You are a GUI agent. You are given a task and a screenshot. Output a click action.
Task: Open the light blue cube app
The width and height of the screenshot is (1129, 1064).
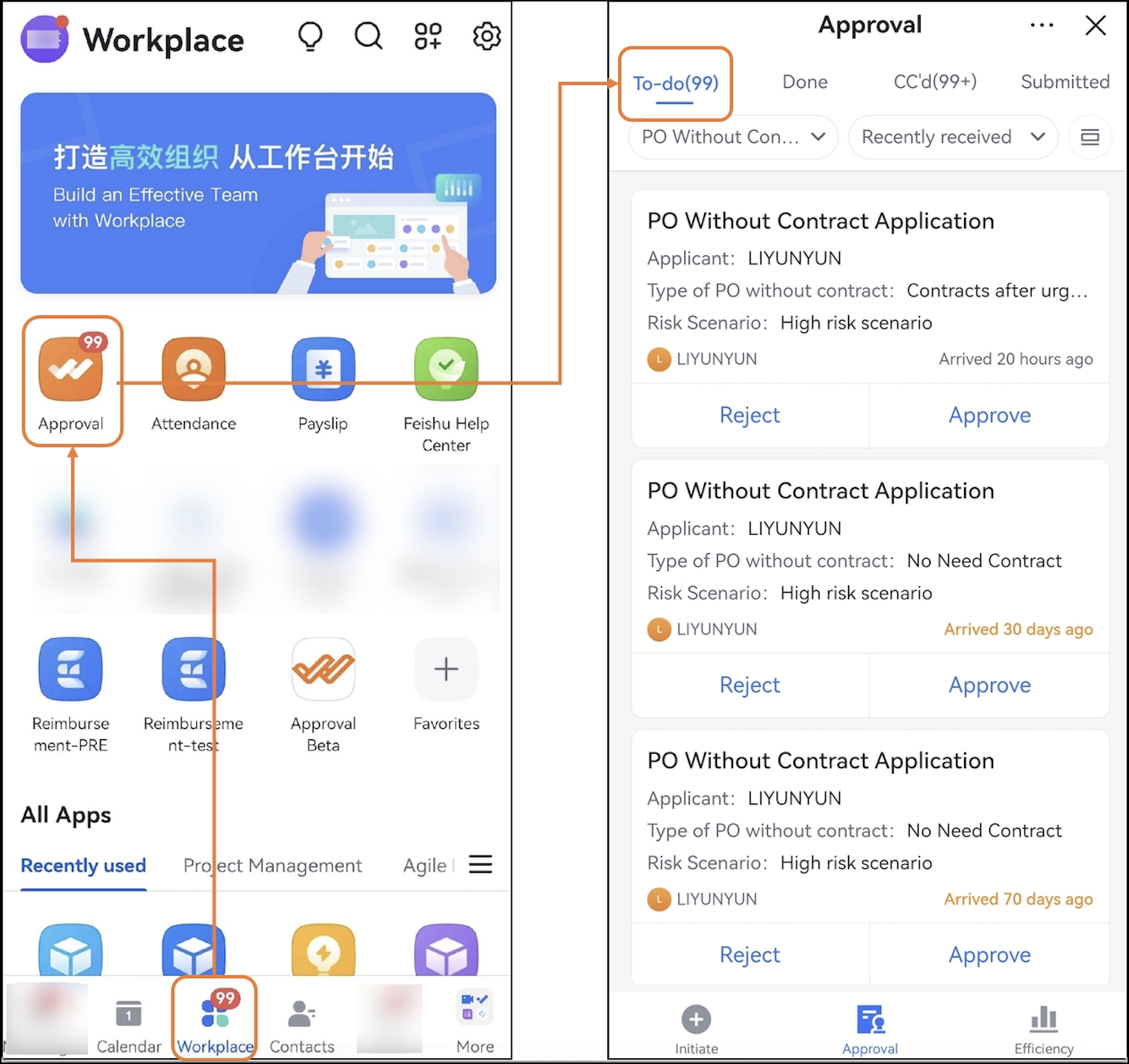tap(70, 949)
